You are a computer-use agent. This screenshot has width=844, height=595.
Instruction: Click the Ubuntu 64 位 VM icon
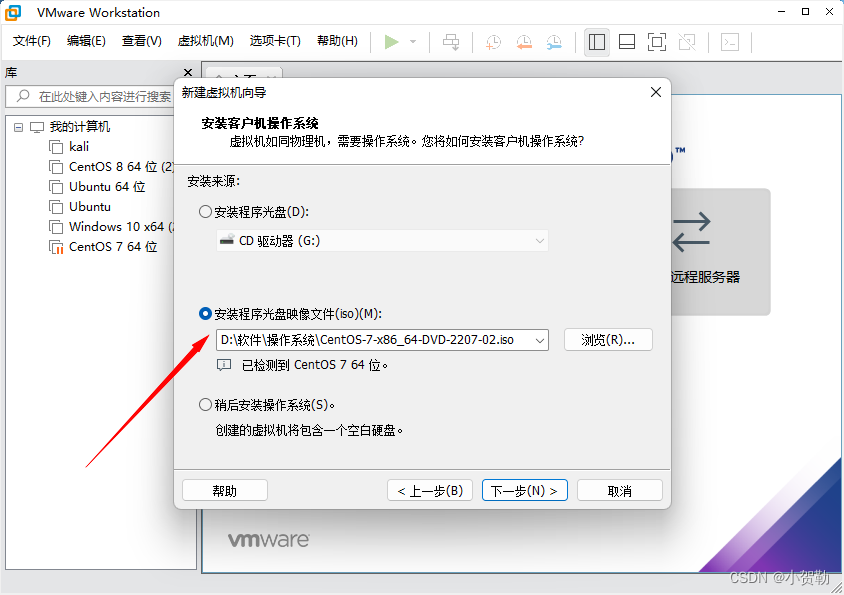click(x=56, y=186)
